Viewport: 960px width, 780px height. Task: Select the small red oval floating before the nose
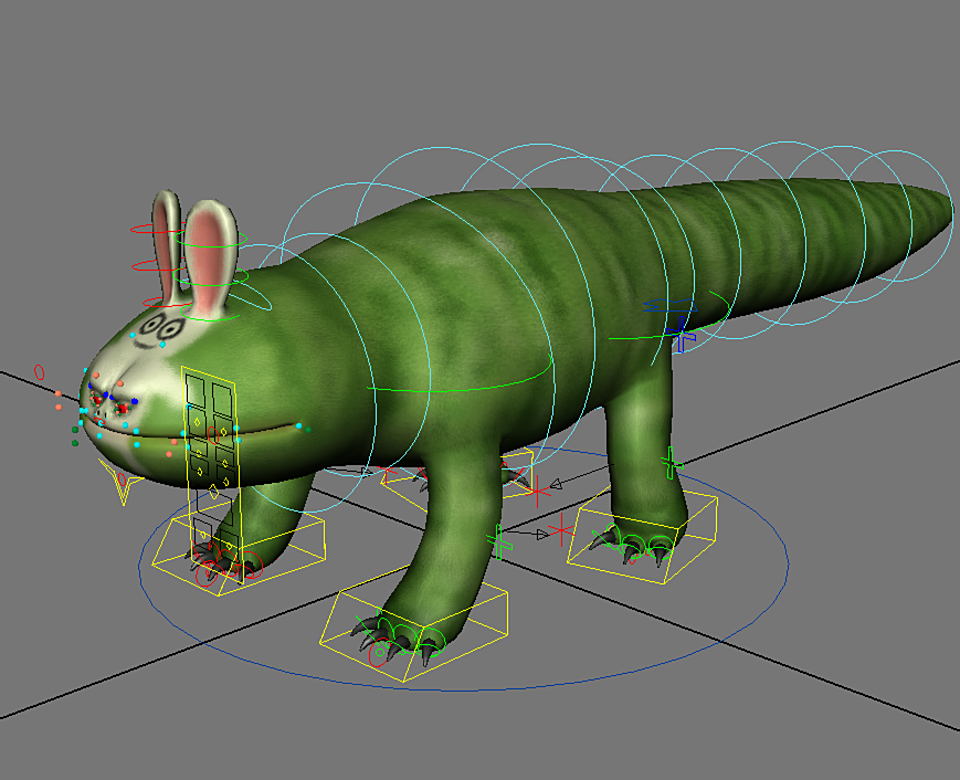click(x=39, y=372)
